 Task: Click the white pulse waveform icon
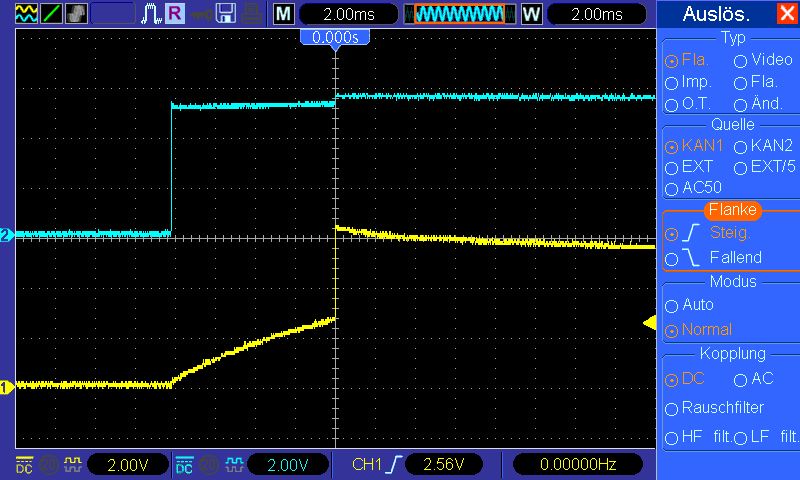click(151, 14)
